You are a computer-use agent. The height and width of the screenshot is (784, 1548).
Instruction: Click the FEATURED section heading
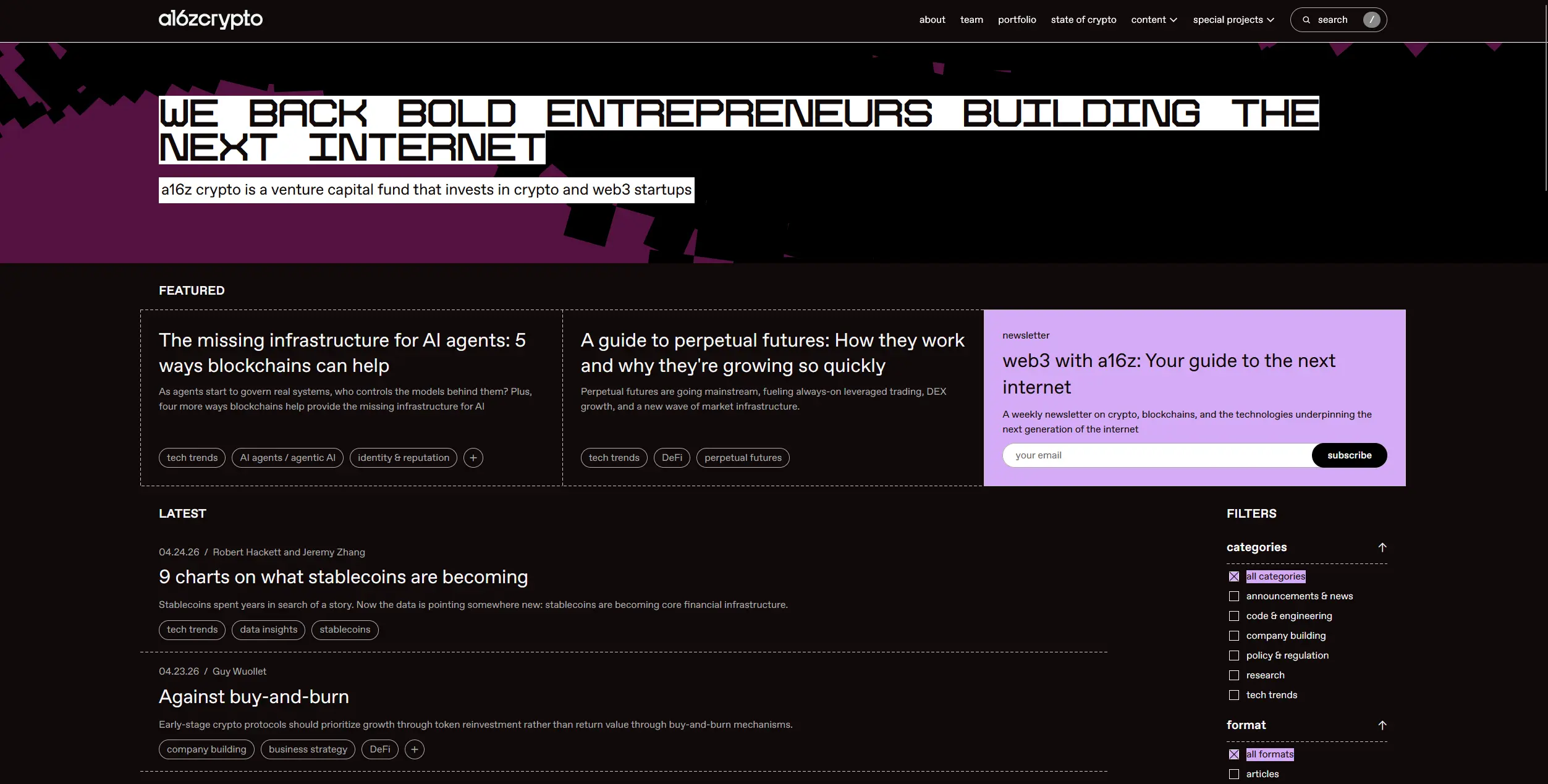(x=192, y=290)
